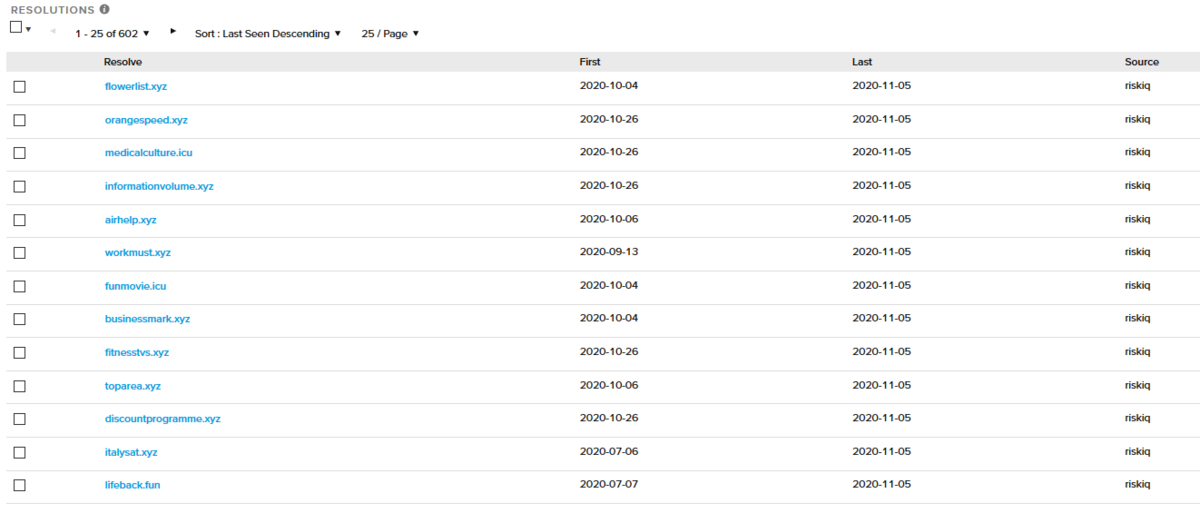Viewport: 1200px width, 513px height.
Task: Open toparea.xyz domain link
Action: pyautogui.click(x=133, y=385)
